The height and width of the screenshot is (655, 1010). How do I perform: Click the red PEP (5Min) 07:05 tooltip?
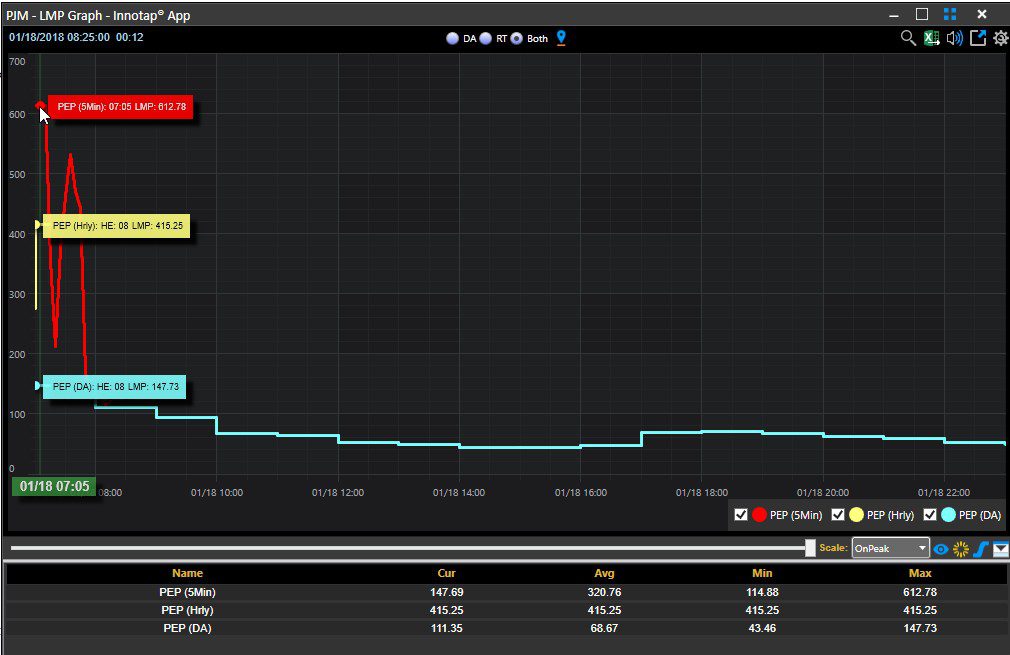[120, 107]
